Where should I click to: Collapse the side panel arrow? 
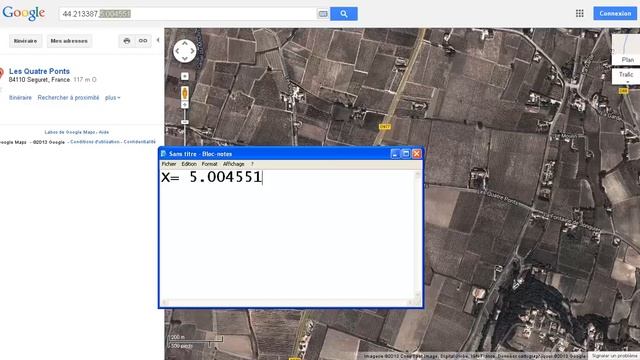pos(158,40)
